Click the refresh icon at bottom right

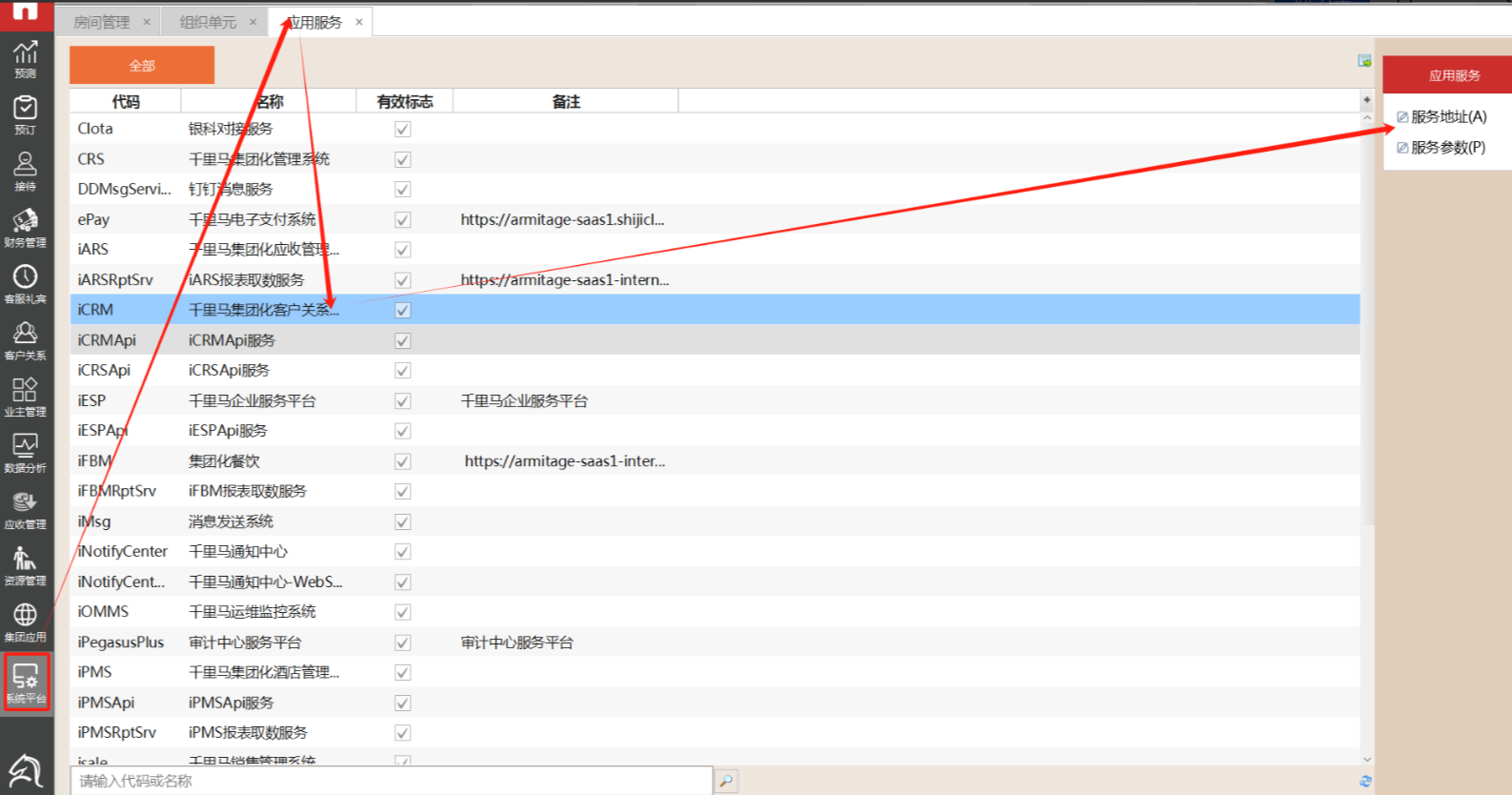1365,781
